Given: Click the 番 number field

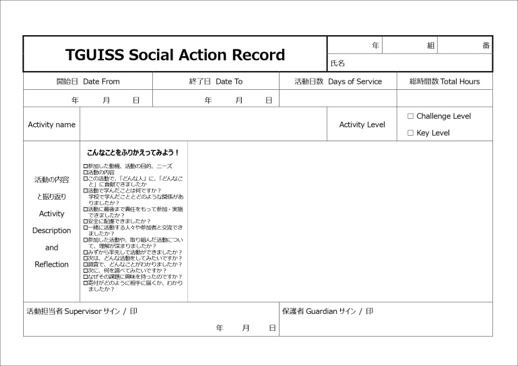Looking at the screenshot, I should point(465,45).
